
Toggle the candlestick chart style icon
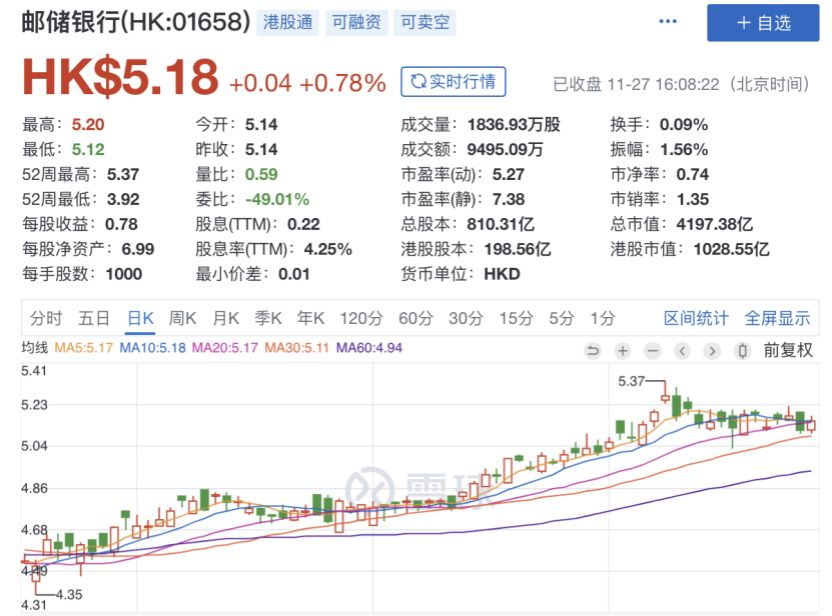click(743, 351)
